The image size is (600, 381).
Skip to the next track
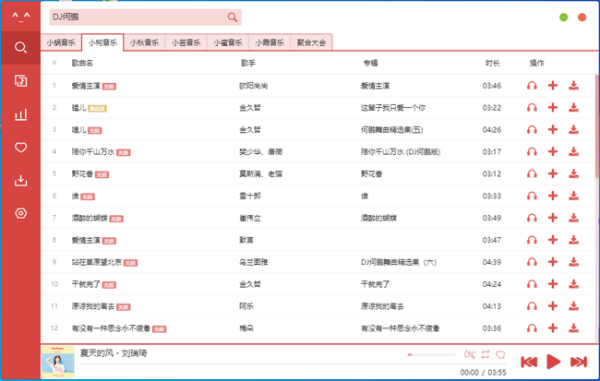pos(579,362)
